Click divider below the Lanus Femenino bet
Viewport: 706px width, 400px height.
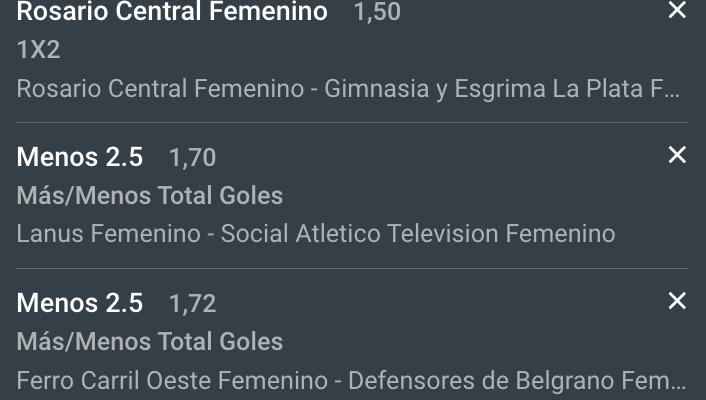[x=352, y=269]
